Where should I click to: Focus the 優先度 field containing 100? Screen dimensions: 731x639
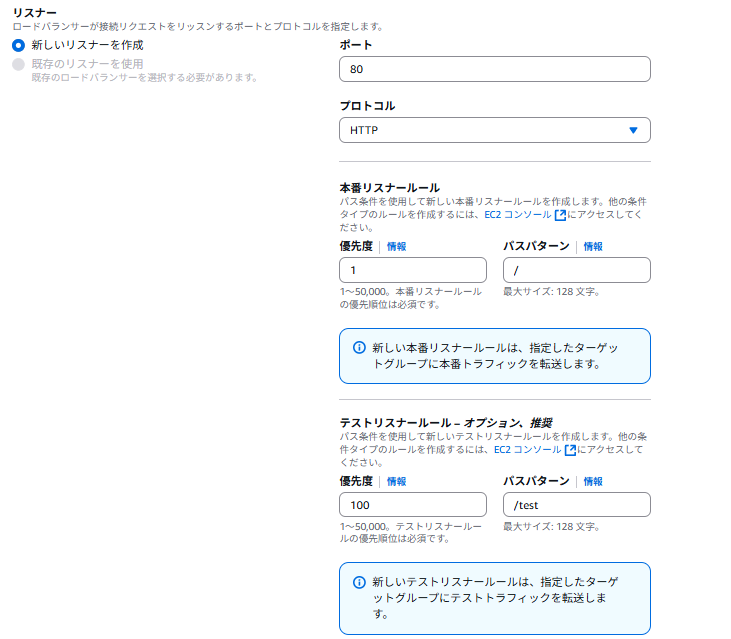click(x=413, y=505)
